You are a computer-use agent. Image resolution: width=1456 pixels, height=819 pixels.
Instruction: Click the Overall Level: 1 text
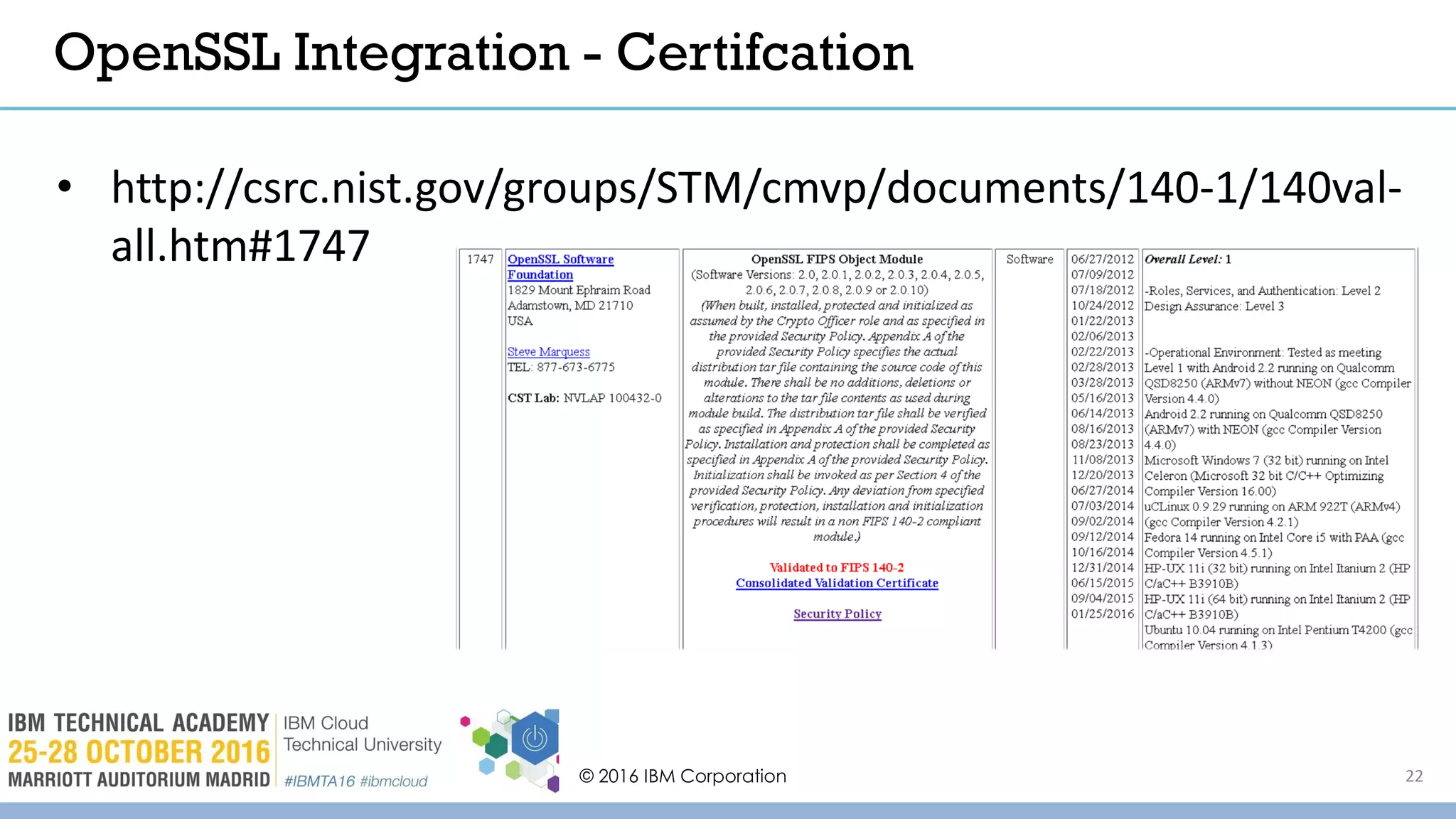click(1187, 259)
